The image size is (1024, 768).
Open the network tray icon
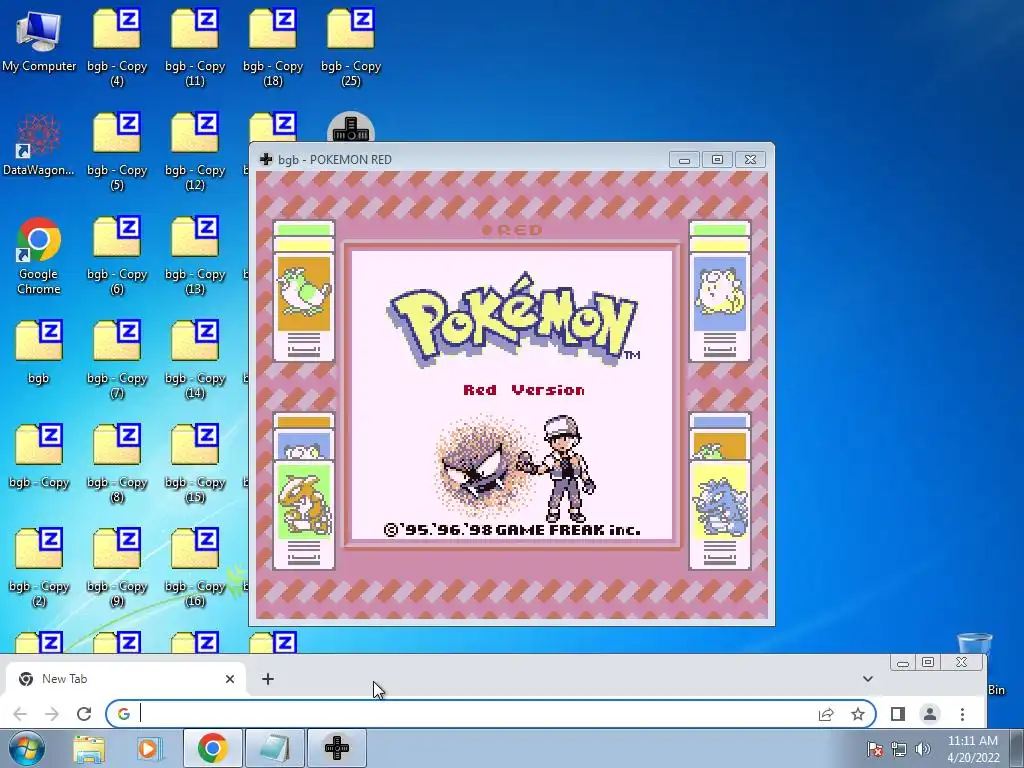tap(899, 749)
